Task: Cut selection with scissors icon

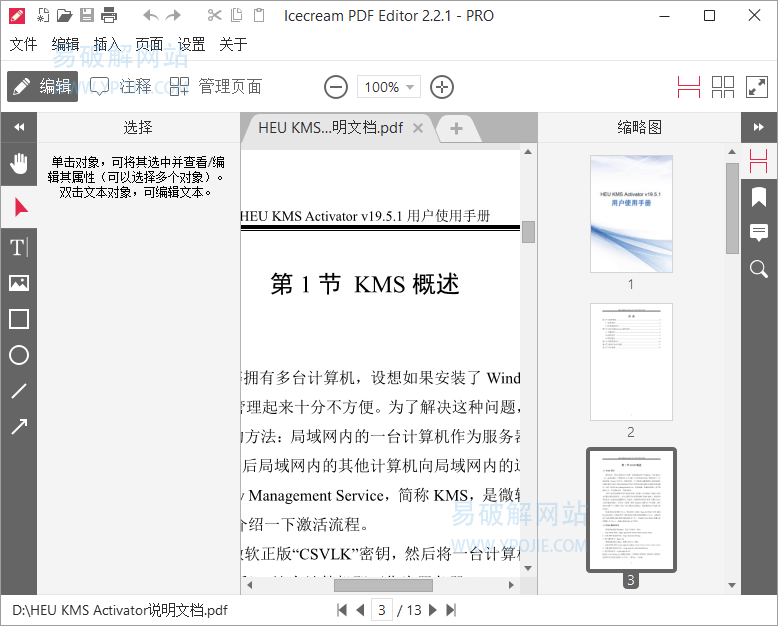Action: coord(214,15)
